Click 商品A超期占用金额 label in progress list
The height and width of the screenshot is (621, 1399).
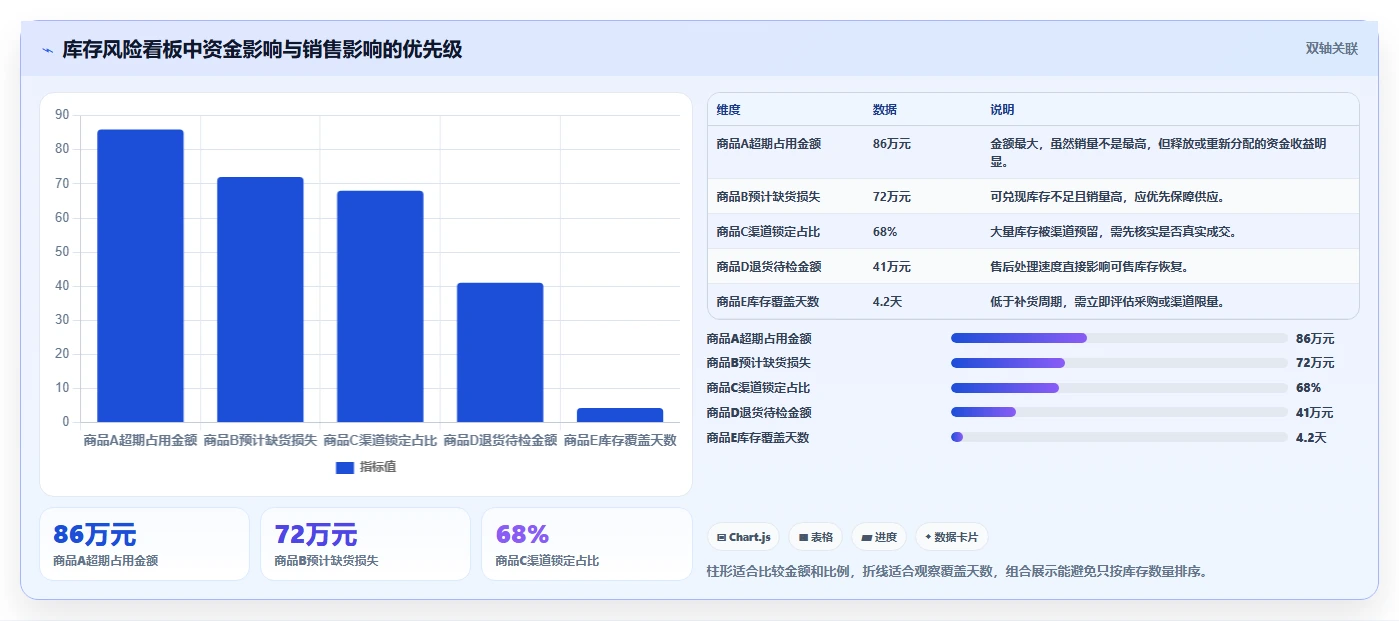pyautogui.click(x=759, y=338)
